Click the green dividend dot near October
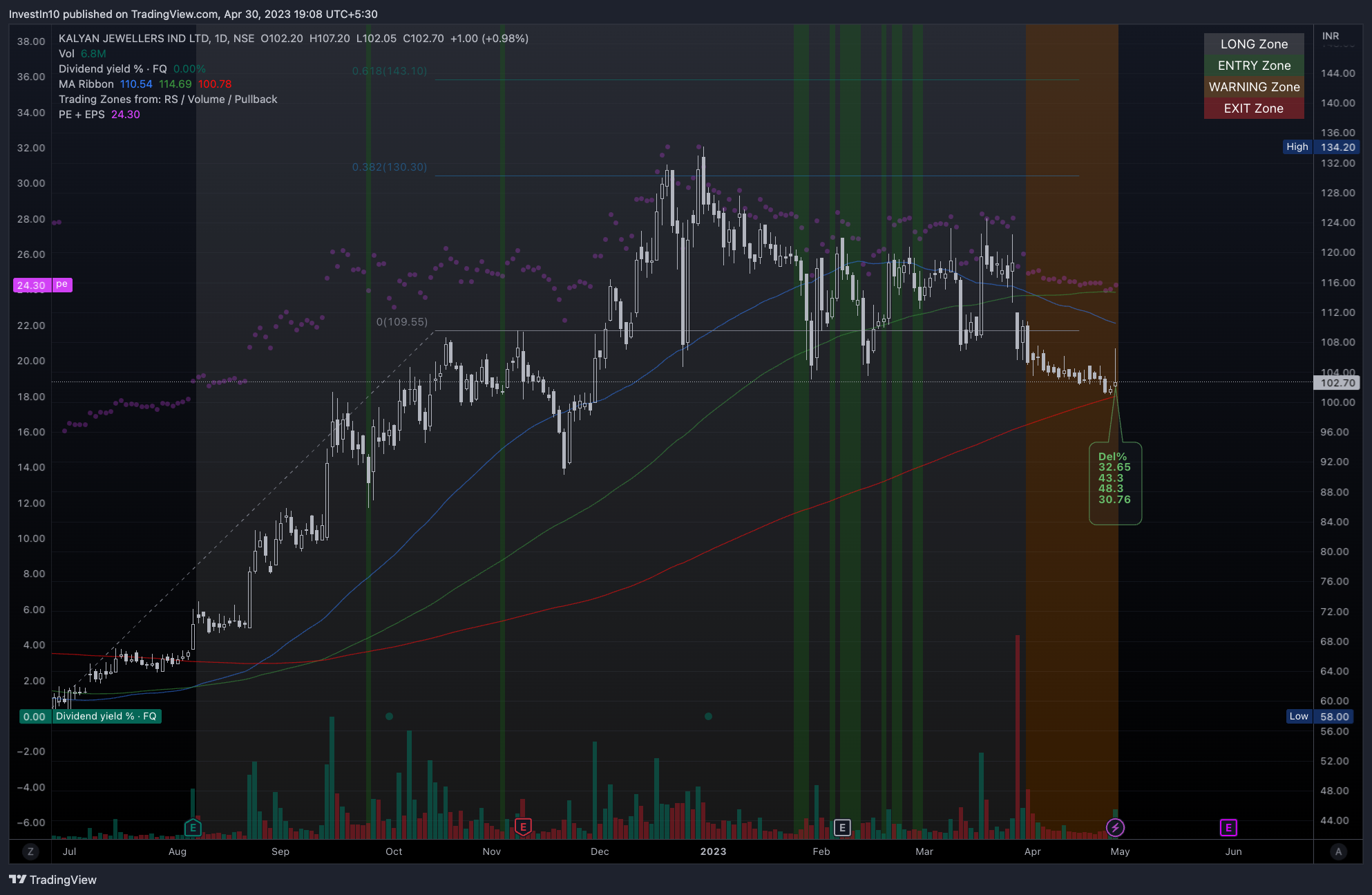The image size is (1372, 895). pos(389,717)
